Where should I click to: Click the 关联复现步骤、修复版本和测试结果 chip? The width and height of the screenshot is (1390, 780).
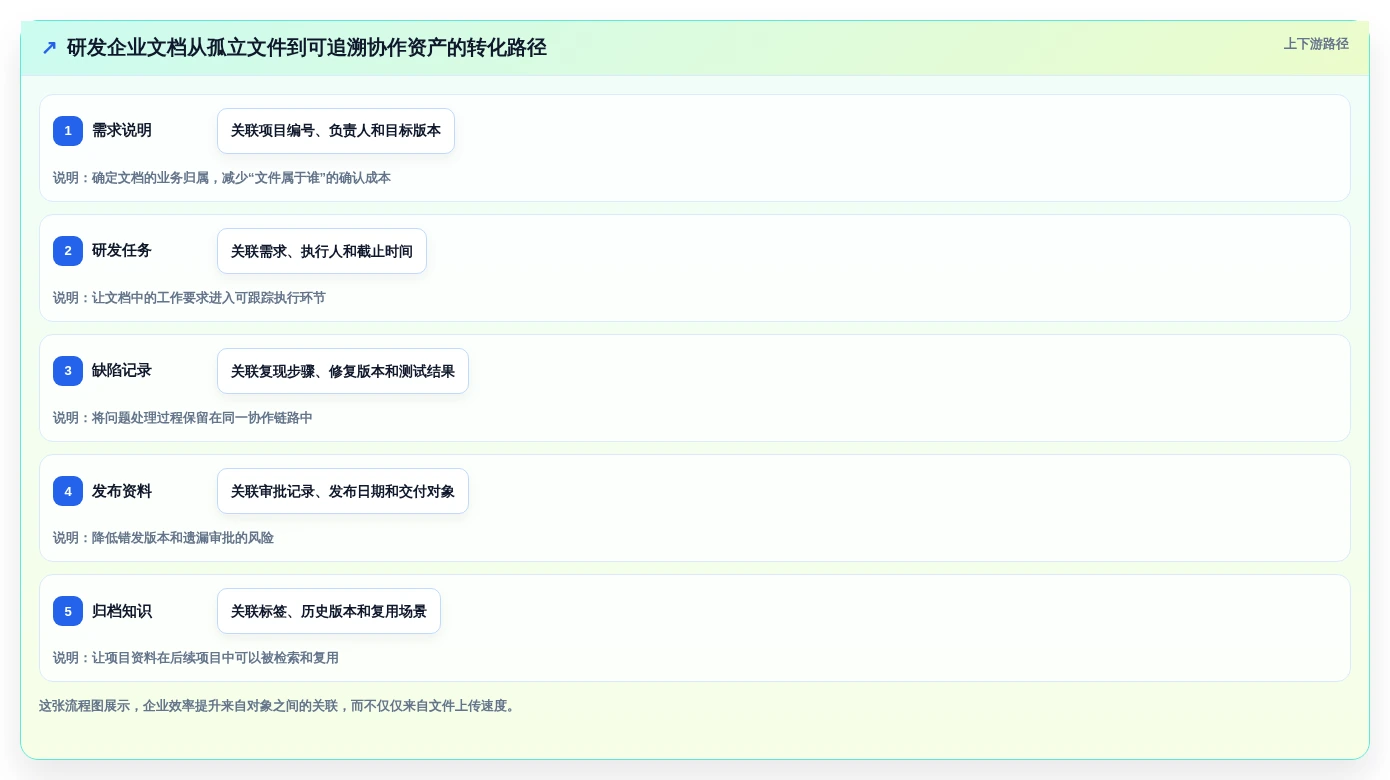[343, 371]
